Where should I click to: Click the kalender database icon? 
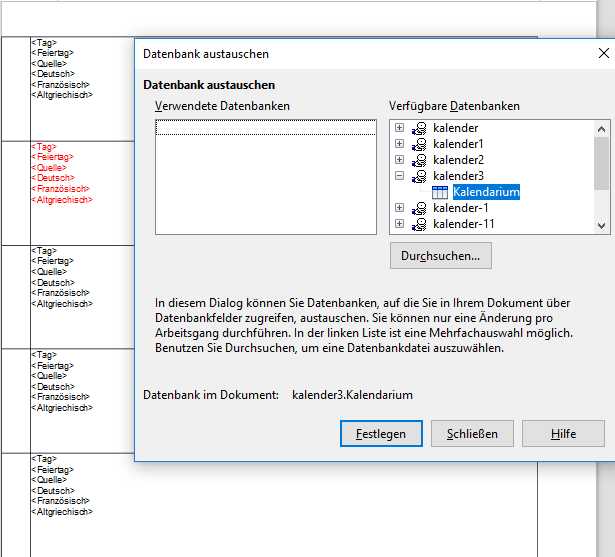[x=420, y=128]
